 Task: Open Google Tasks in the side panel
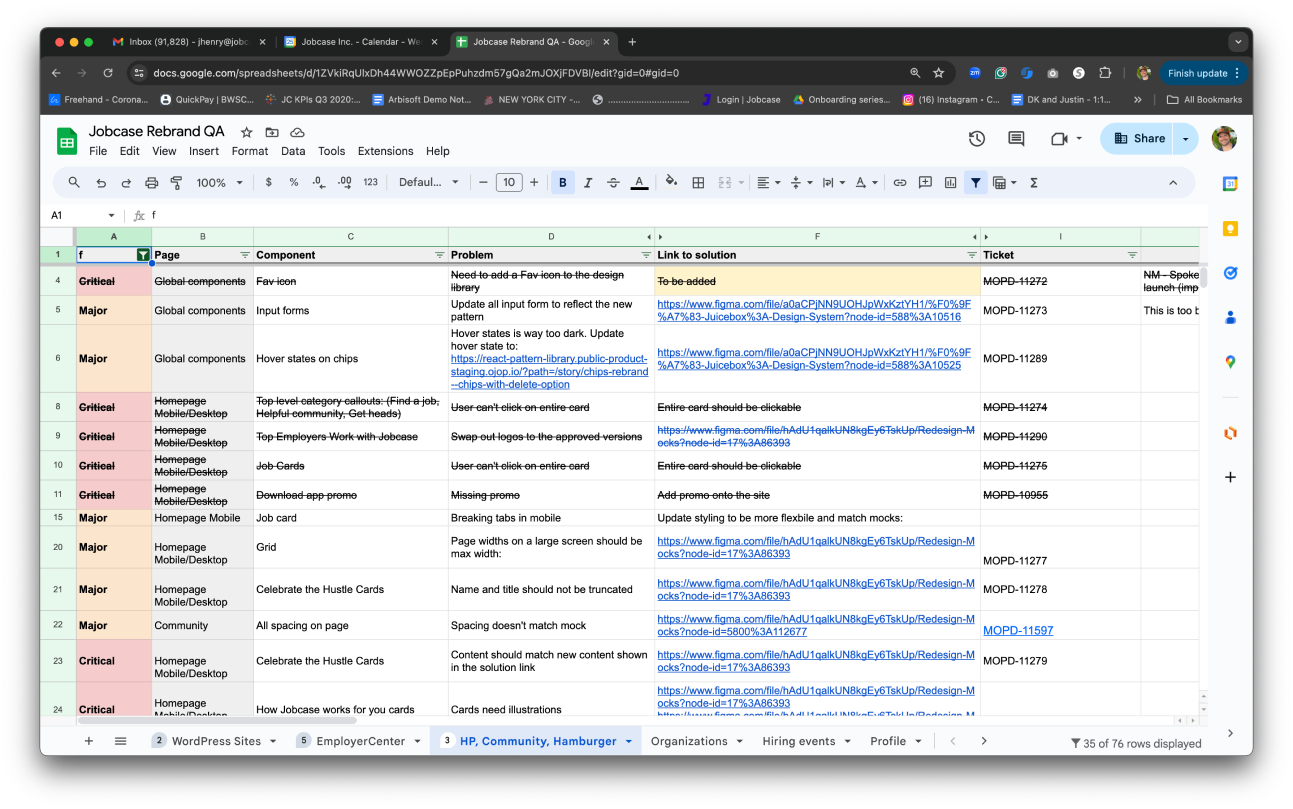[1230, 273]
